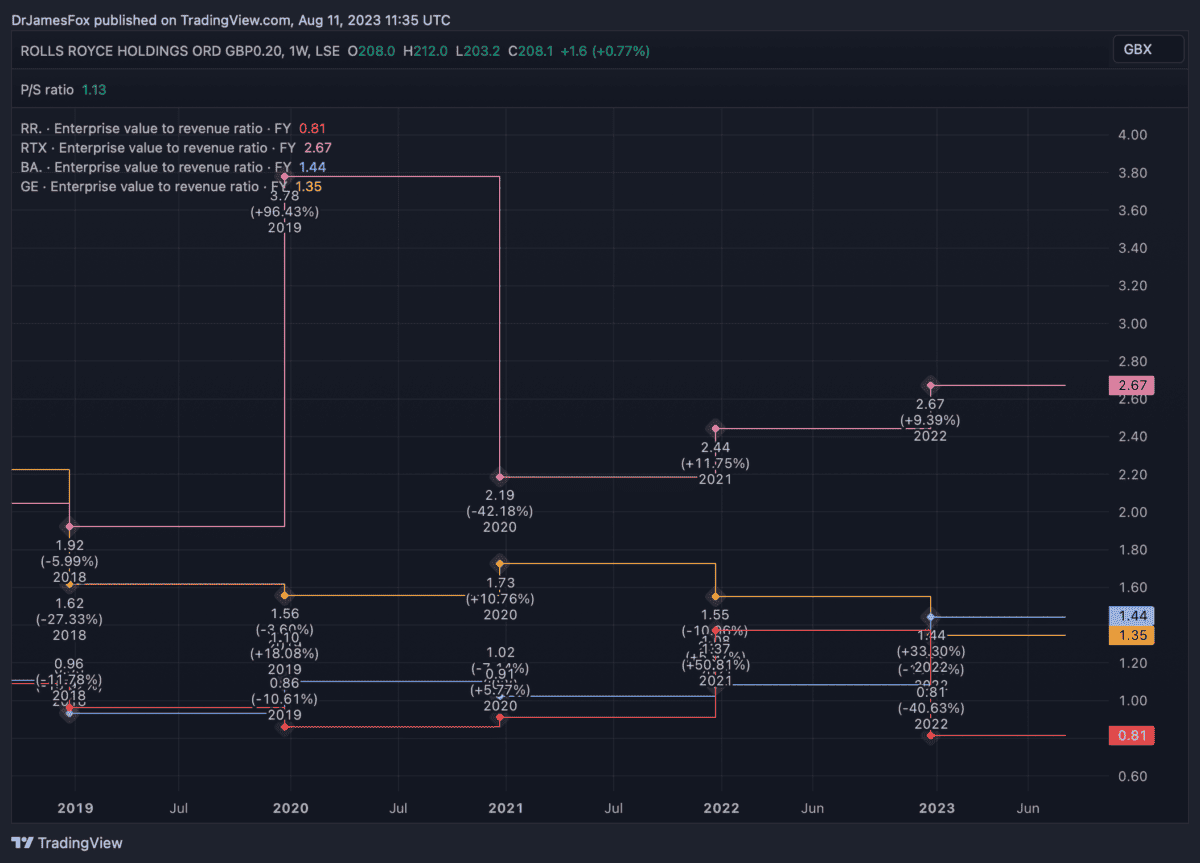Click the pink 2.67 price scale label
Screen dimensions: 1200x863
1132,385
